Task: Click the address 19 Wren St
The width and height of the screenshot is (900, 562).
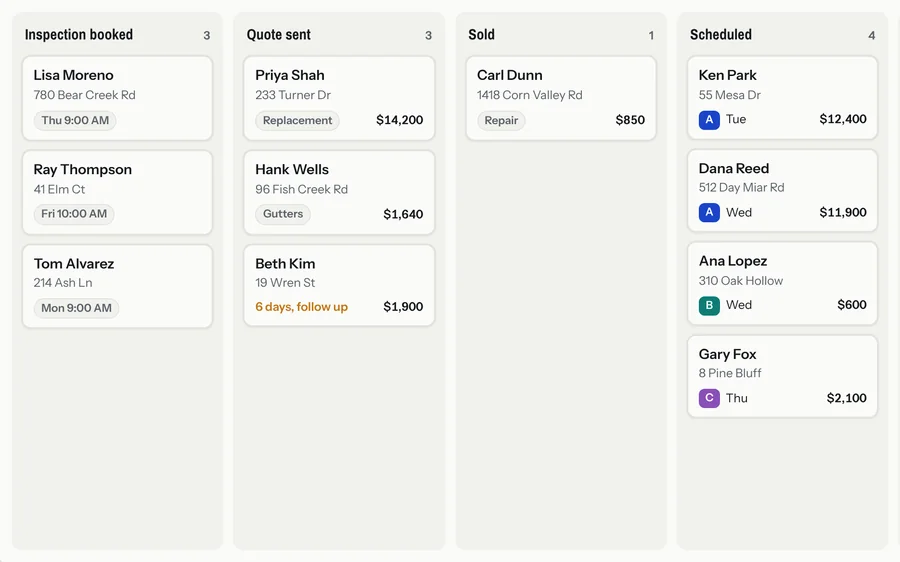Action: pos(285,283)
